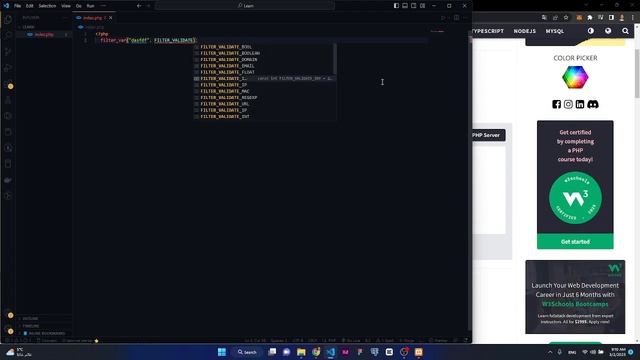640x360 pixels.
Task: Open the browser Extensions puzzle icon
Action: click(590, 18)
